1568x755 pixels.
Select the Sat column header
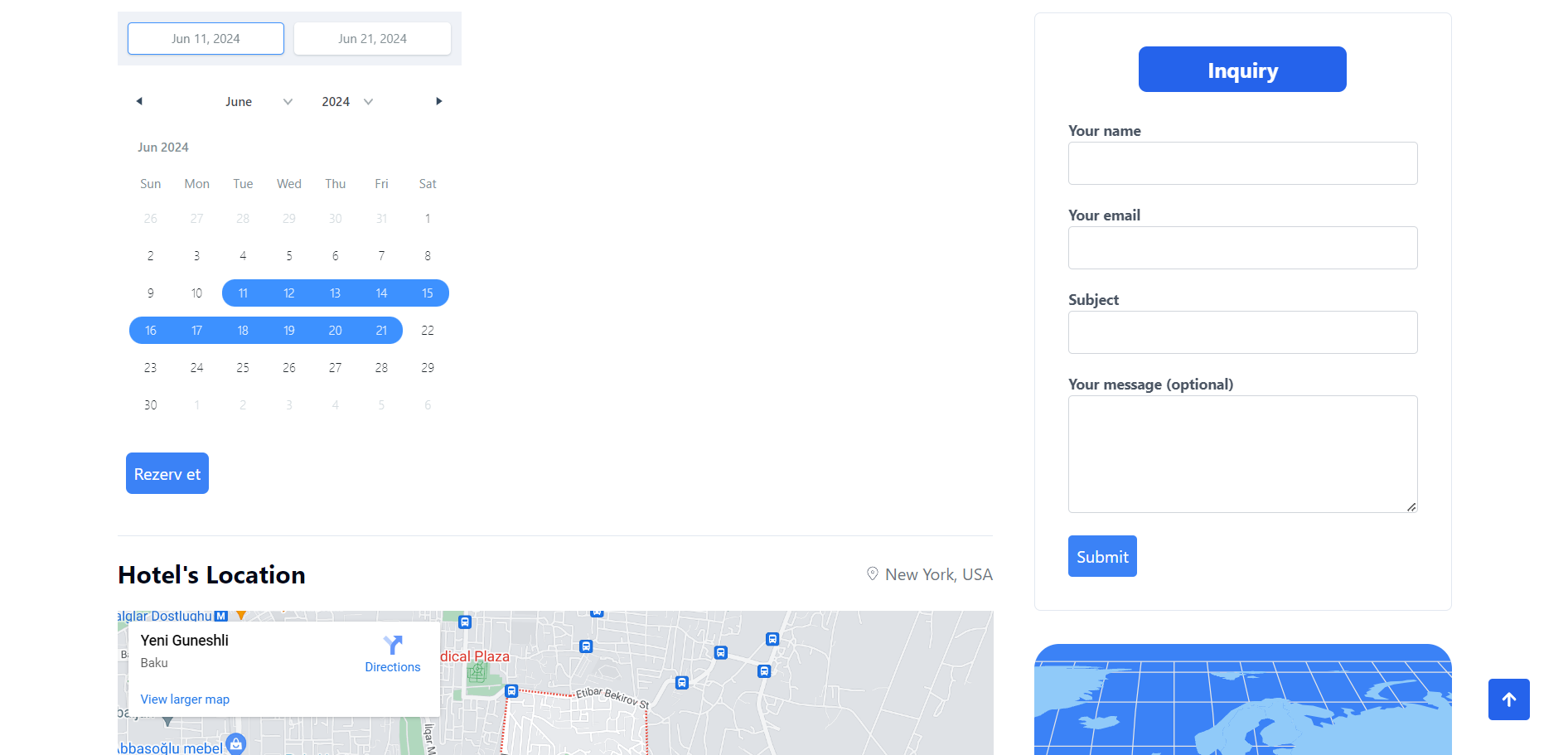(x=427, y=183)
